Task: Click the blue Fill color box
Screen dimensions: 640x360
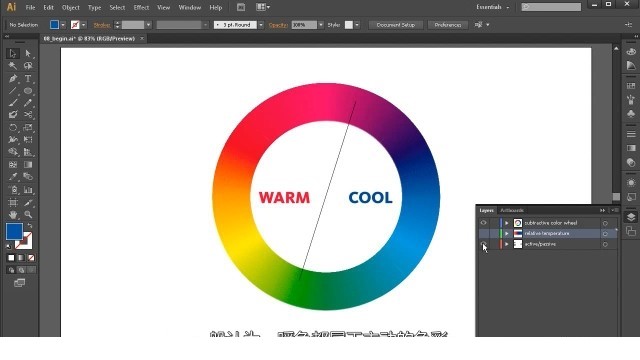Action: (14, 231)
